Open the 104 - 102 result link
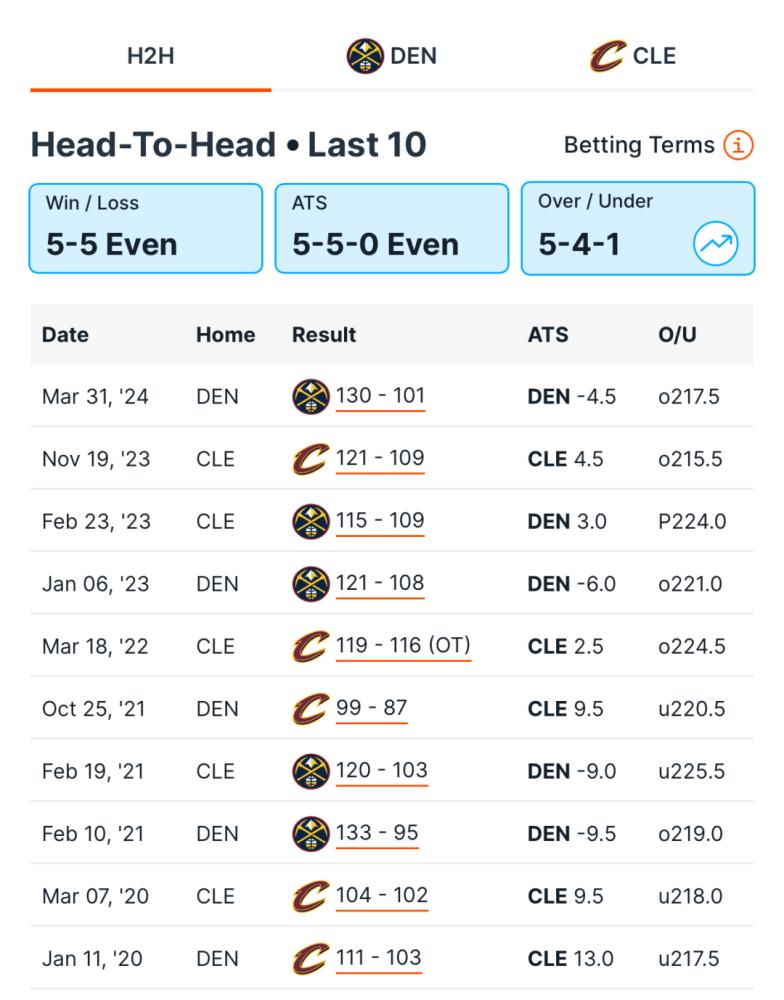Image resolution: width=784 pixels, height=1000 pixels. pos(381,896)
